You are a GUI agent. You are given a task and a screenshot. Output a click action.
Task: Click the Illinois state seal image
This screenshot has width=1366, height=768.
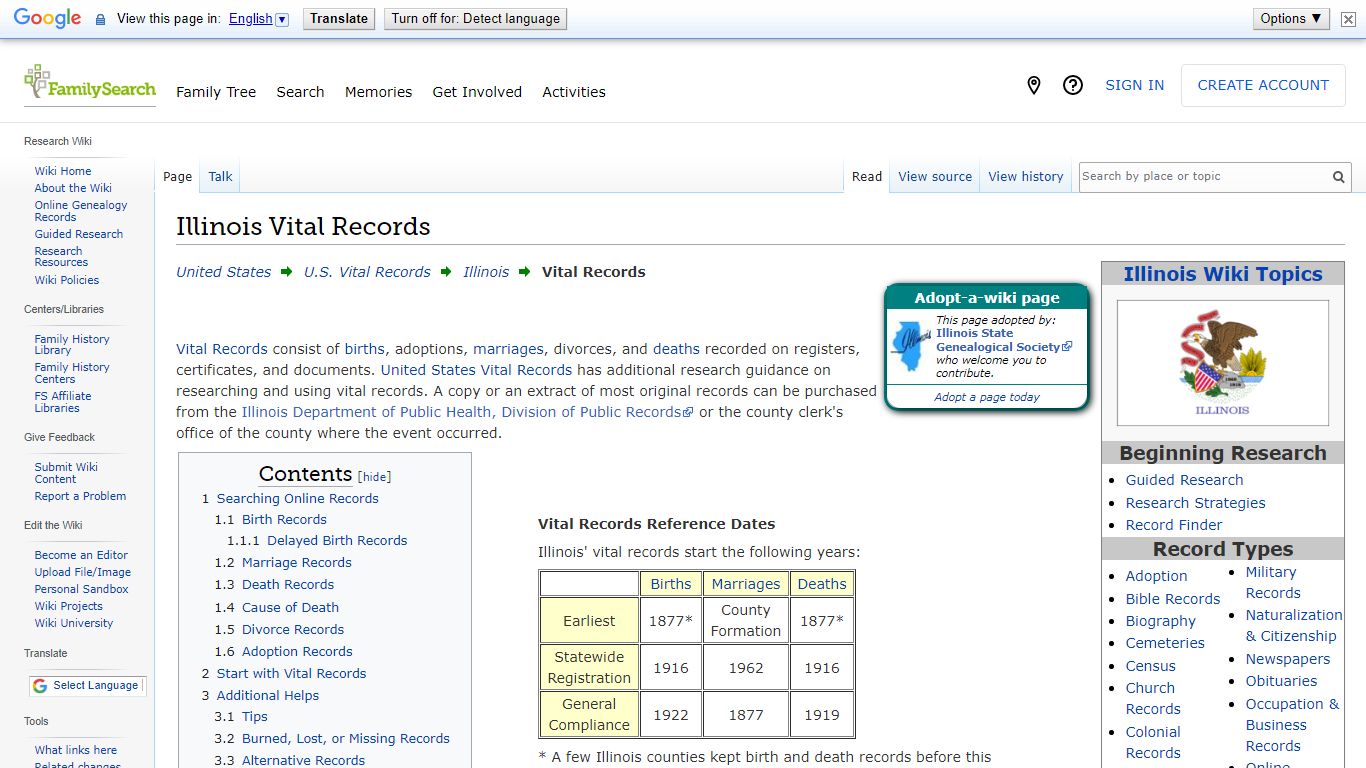(1222, 363)
